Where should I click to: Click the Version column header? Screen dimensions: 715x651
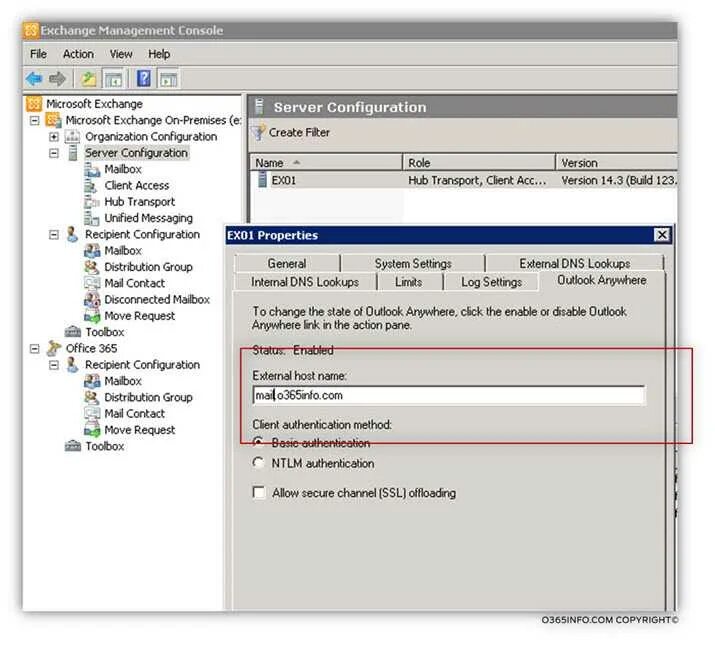tap(617, 163)
